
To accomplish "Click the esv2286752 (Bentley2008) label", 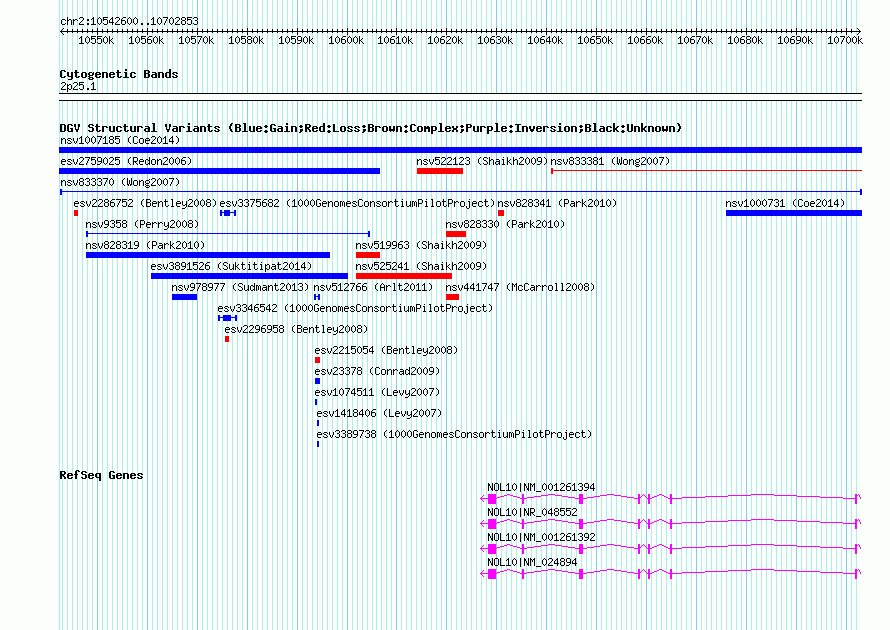I will point(145,203).
